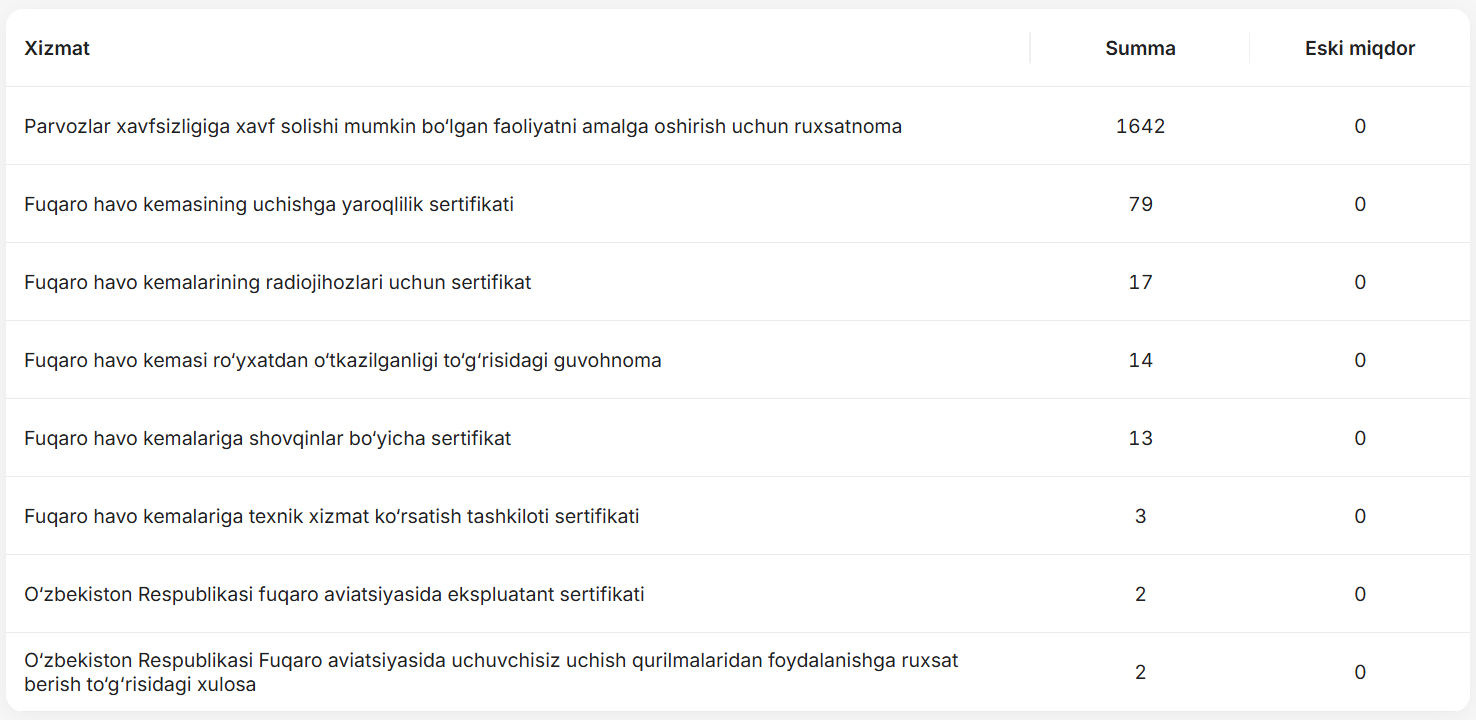
Task: Select Fuqaro havo kemasining uchishga yaroqlilik sertifikati
Action: click(x=269, y=204)
